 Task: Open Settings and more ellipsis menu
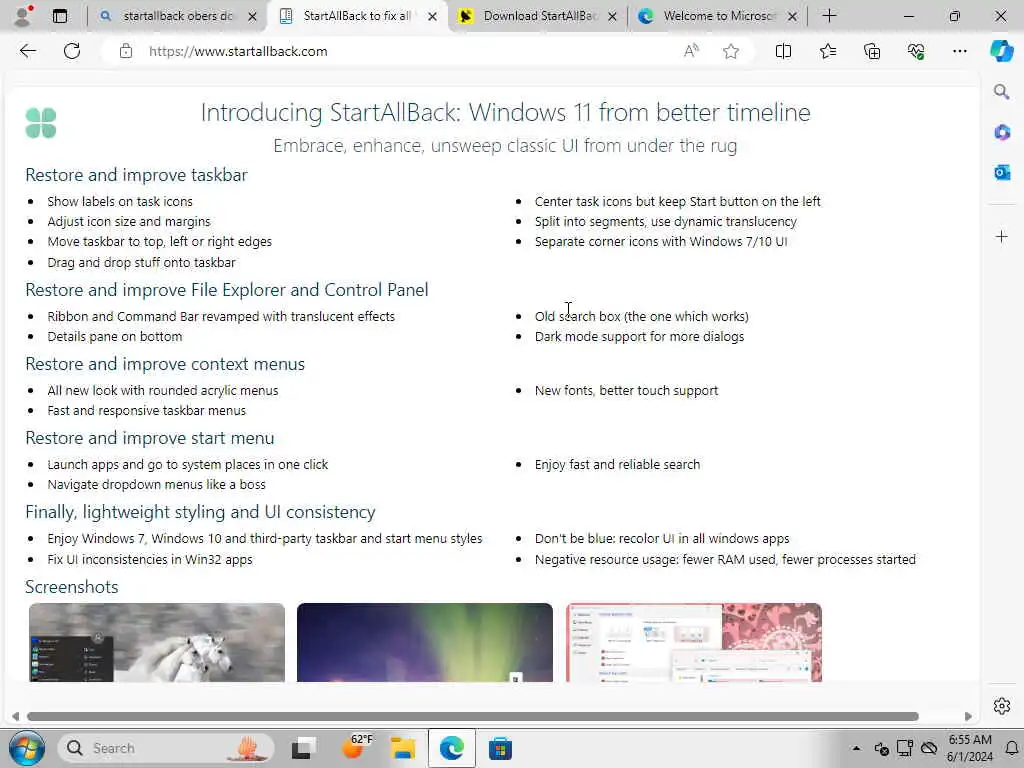(x=959, y=51)
